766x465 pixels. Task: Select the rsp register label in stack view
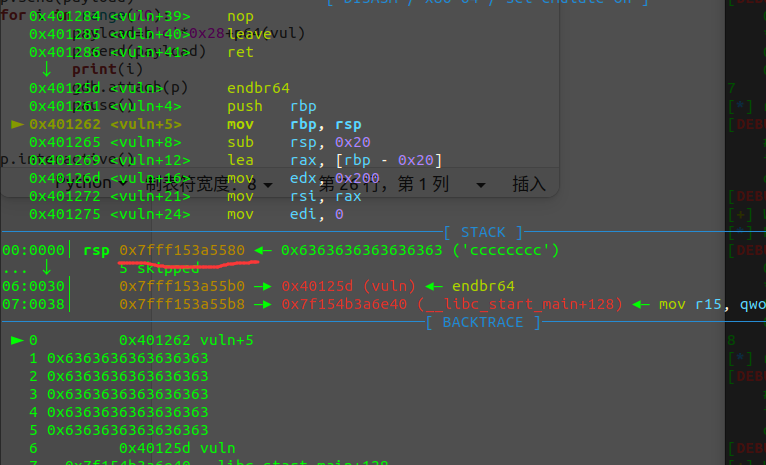(x=96, y=251)
